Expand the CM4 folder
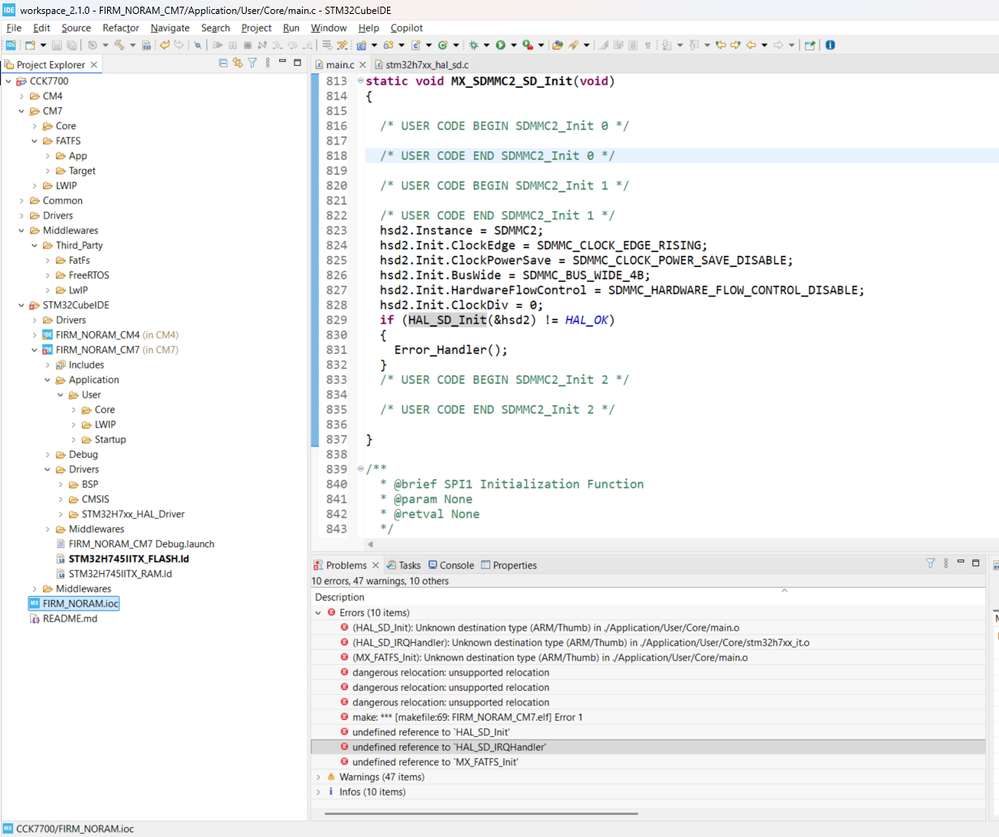This screenshot has width=999, height=837. [x=22, y=96]
